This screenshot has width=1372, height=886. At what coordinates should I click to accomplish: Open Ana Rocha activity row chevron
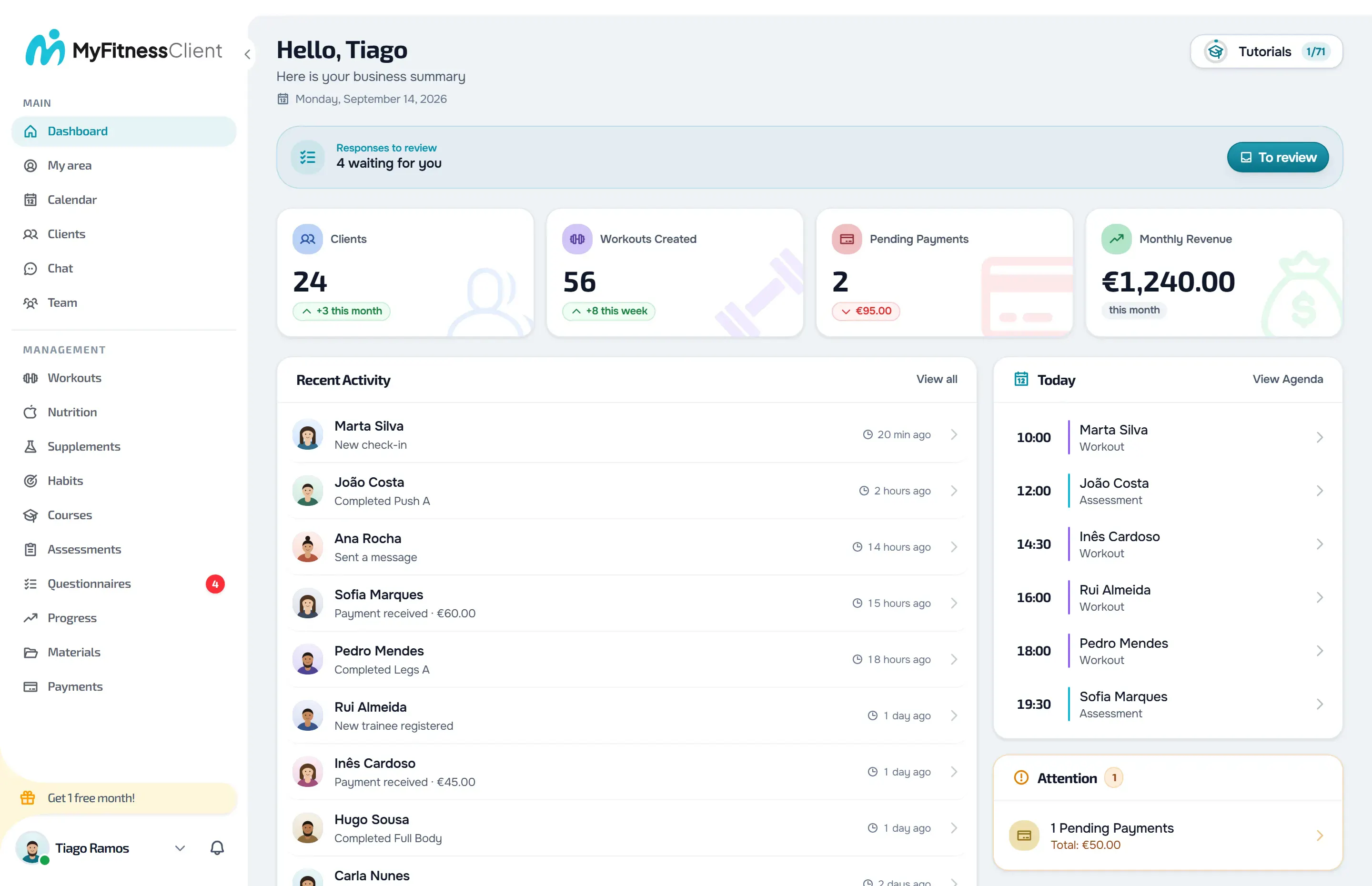coord(954,546)
